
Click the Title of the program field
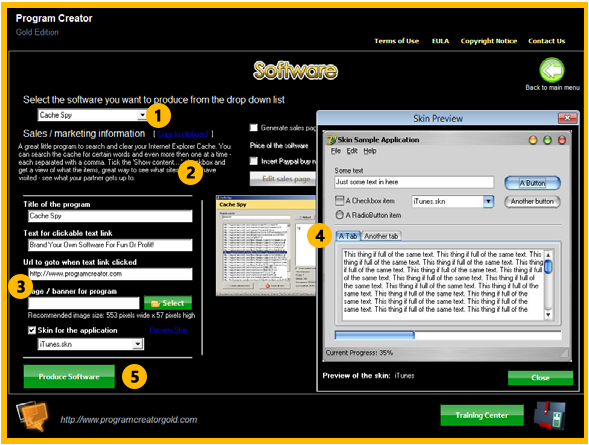tap(110, 216)
